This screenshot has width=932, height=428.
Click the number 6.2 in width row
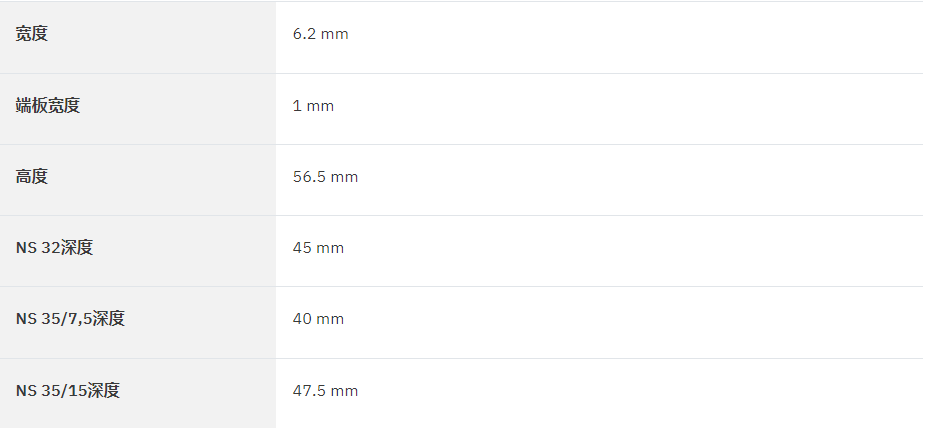304,34
